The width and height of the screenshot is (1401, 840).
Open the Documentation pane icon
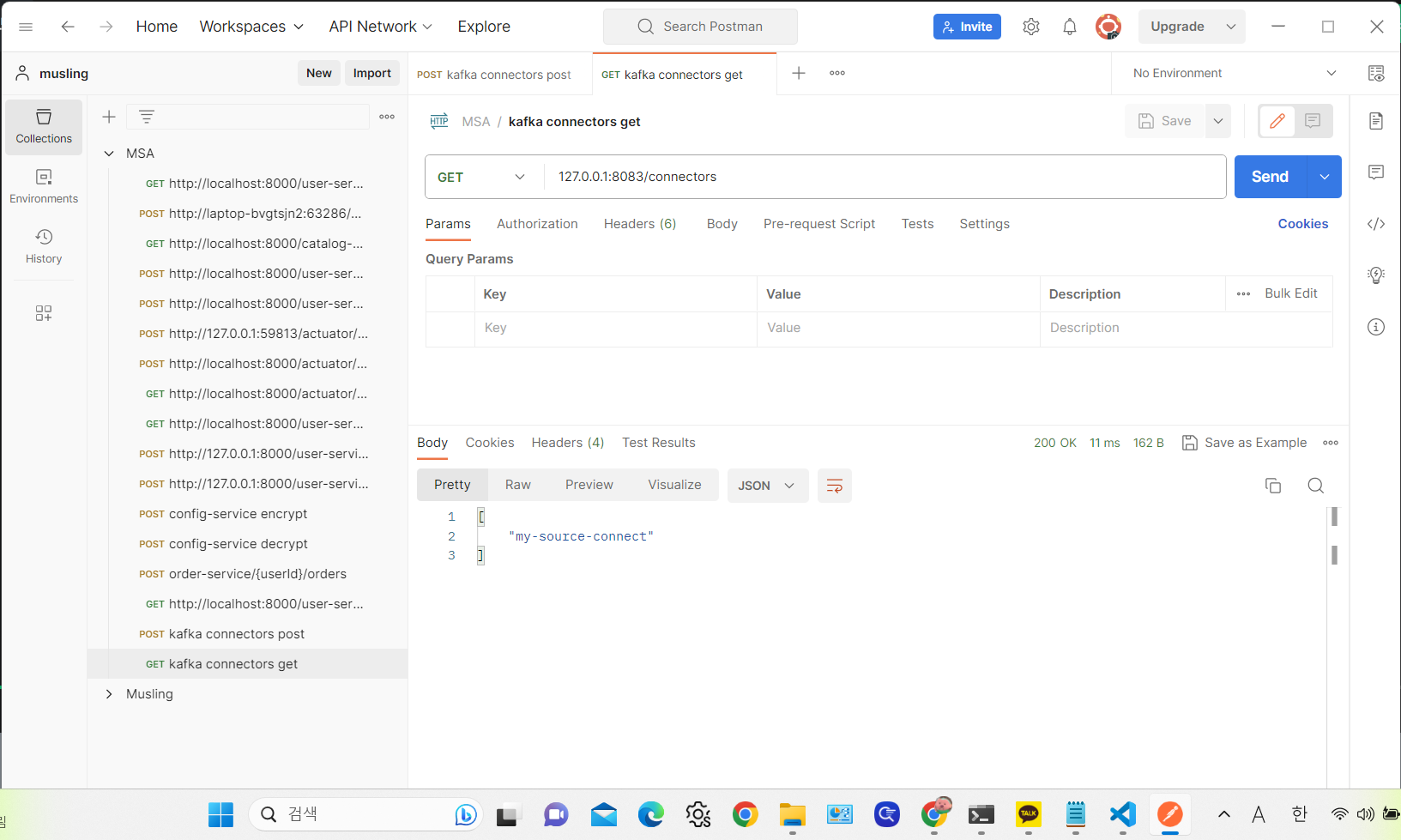coord(1376,121)
